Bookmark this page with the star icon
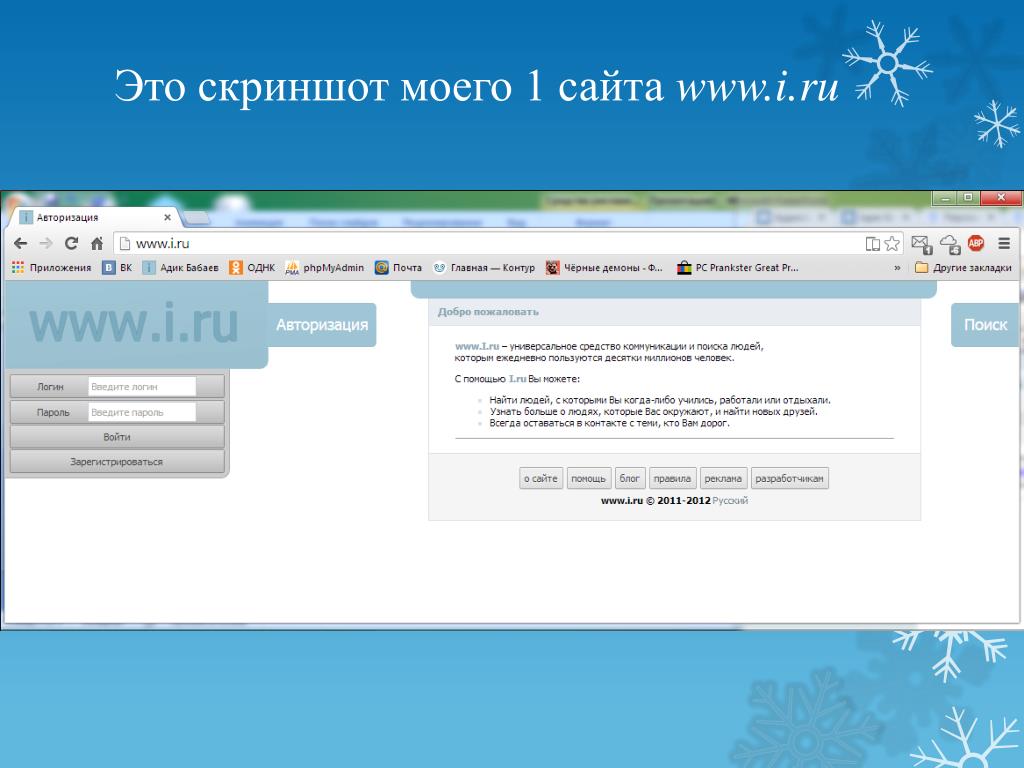Viewport: 1024px width, 768px height. (892, 244)
